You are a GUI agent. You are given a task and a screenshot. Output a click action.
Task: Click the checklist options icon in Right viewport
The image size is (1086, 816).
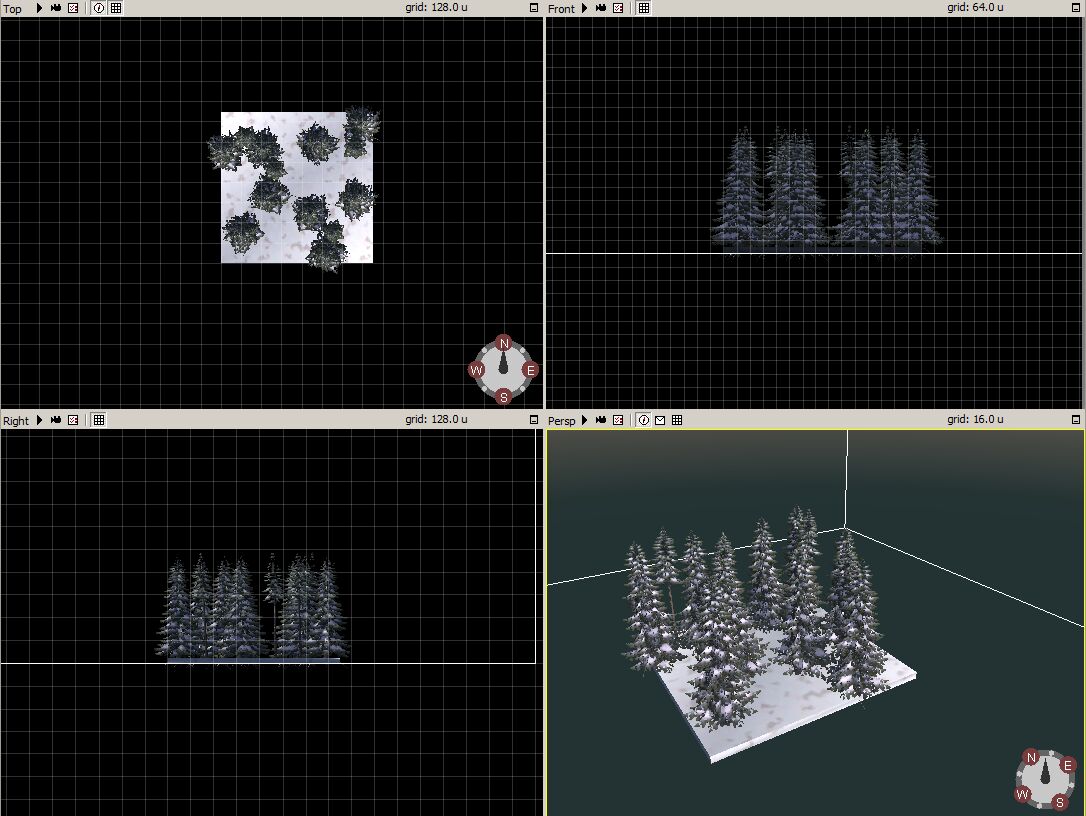tap(73, 420)
